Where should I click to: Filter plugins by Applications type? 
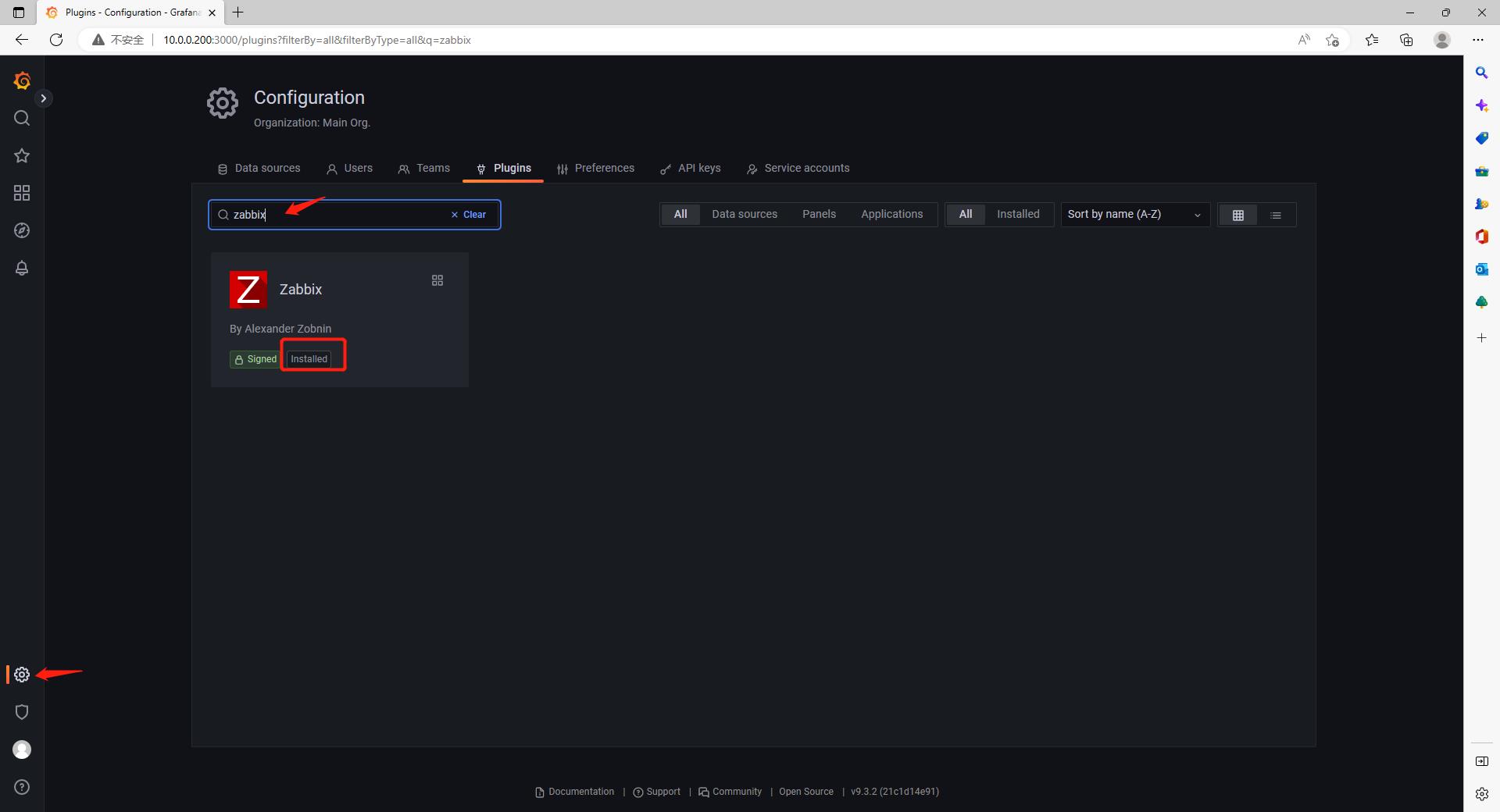[x=891, y=214]
